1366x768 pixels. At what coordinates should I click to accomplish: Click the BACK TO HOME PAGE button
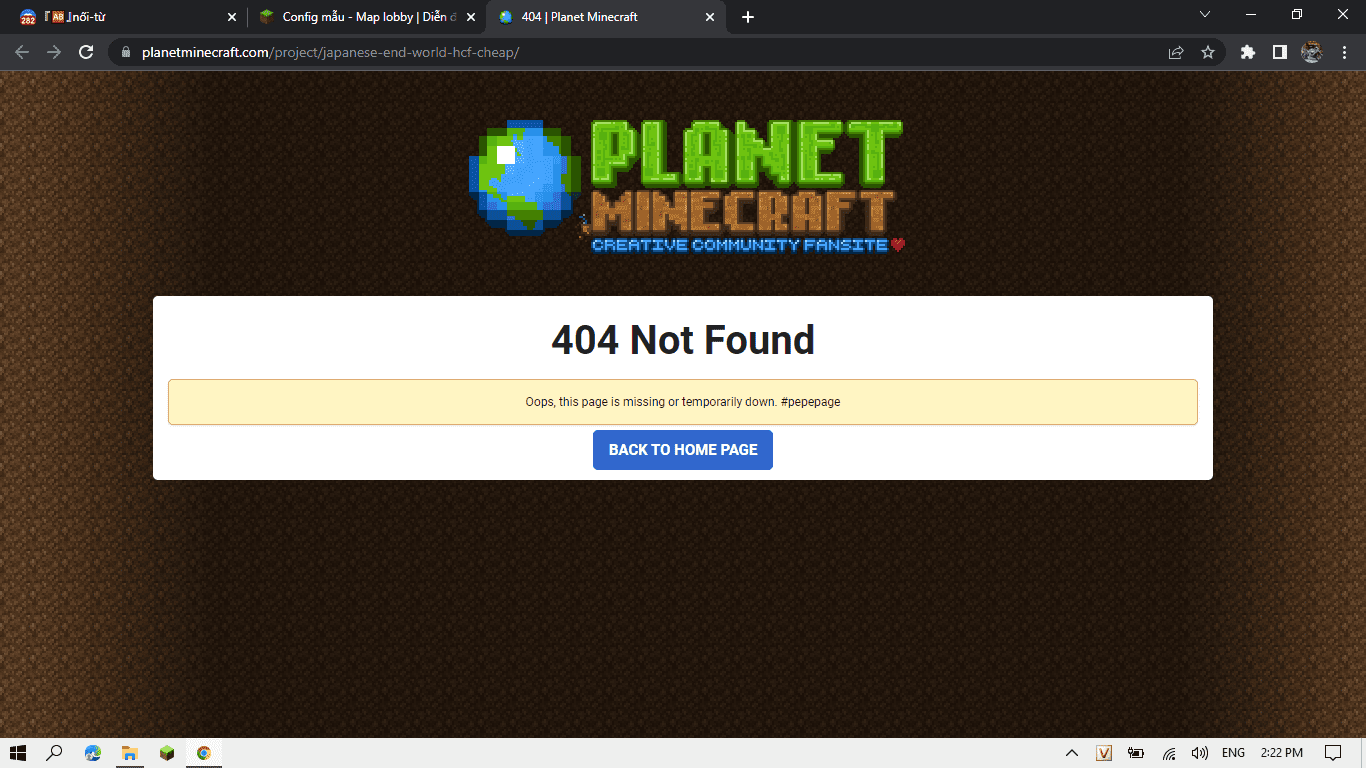[683, 450]
